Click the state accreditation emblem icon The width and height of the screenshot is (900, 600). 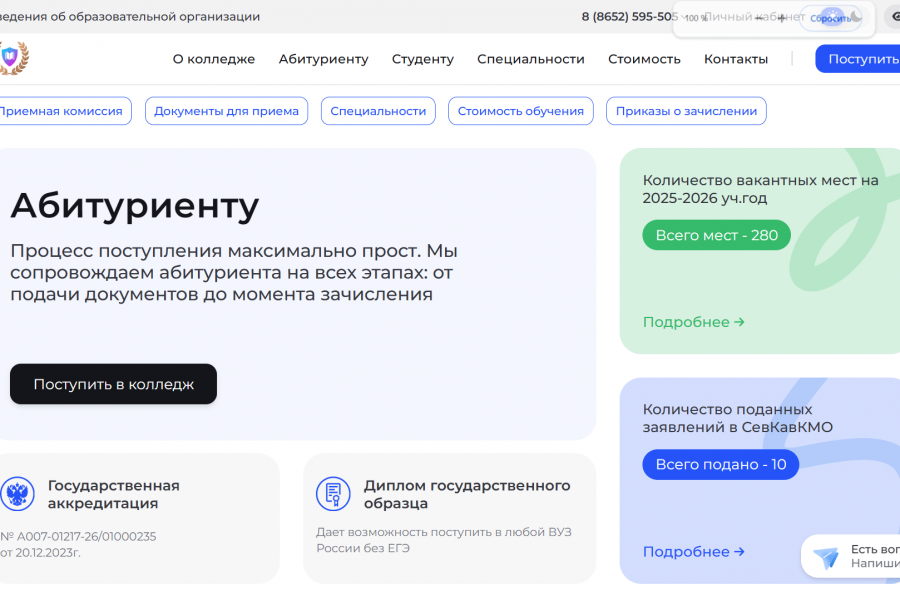coord(17,494)
